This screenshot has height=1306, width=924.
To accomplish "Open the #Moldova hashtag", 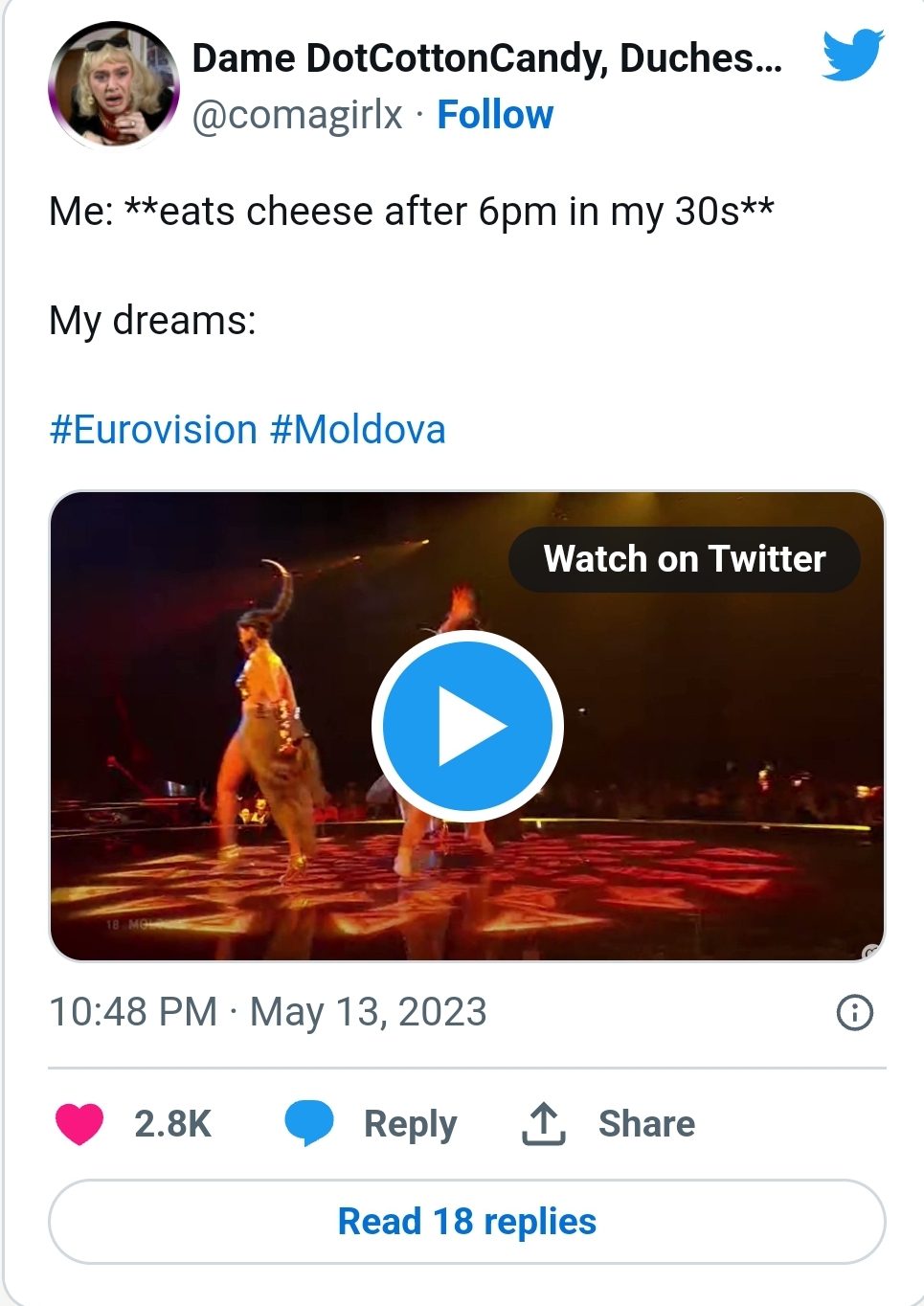I will (358, 430).
